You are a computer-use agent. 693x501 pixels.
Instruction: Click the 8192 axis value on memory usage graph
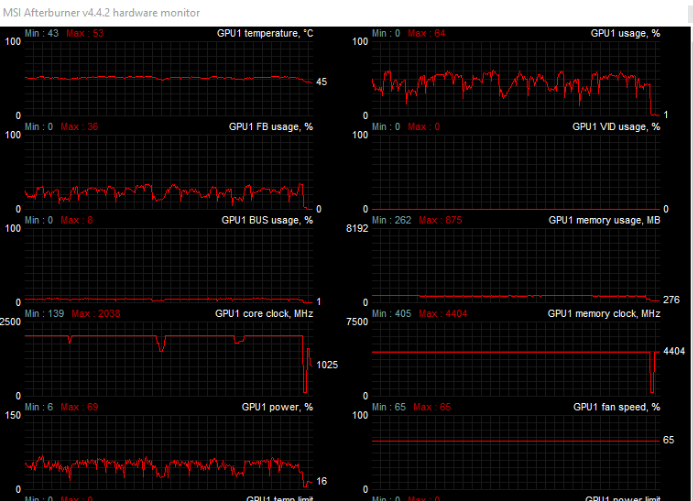[x=357, y=228]
